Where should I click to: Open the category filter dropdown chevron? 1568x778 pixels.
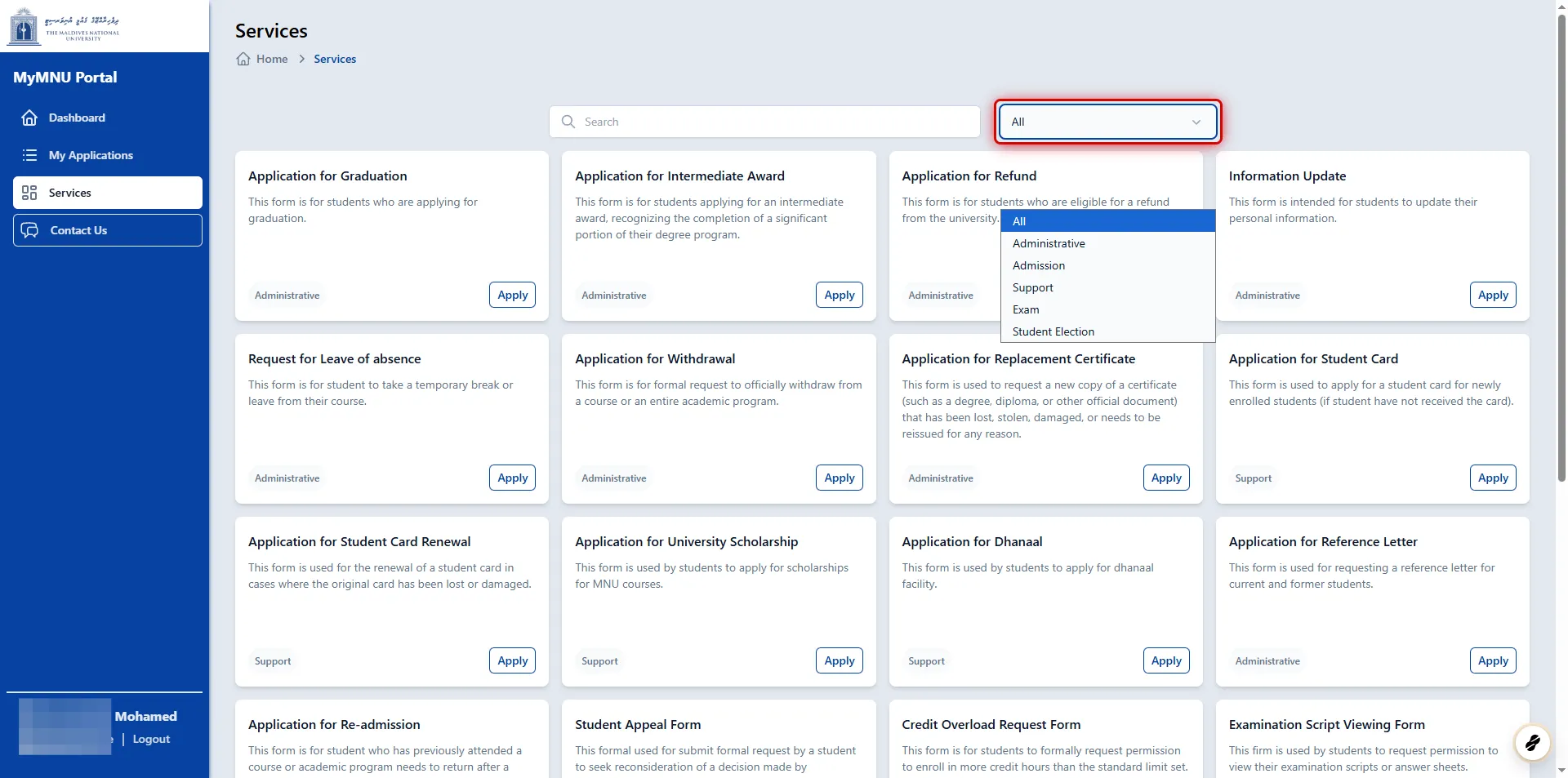pyautogui.click(x=1196, y=122)
